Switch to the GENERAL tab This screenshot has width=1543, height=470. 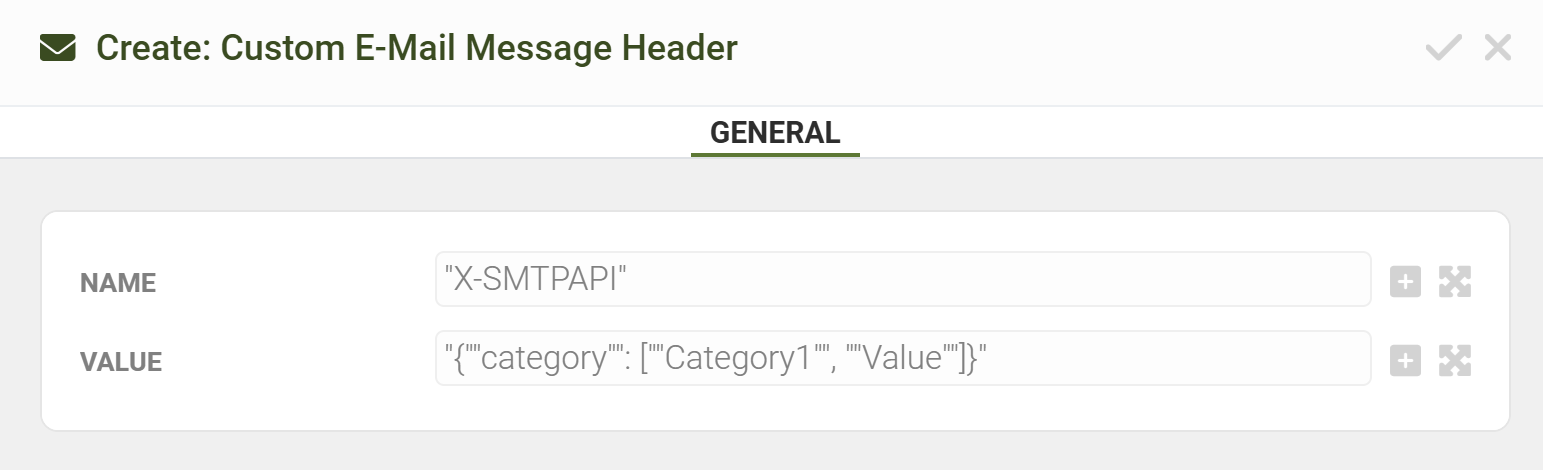pos(775,132)
